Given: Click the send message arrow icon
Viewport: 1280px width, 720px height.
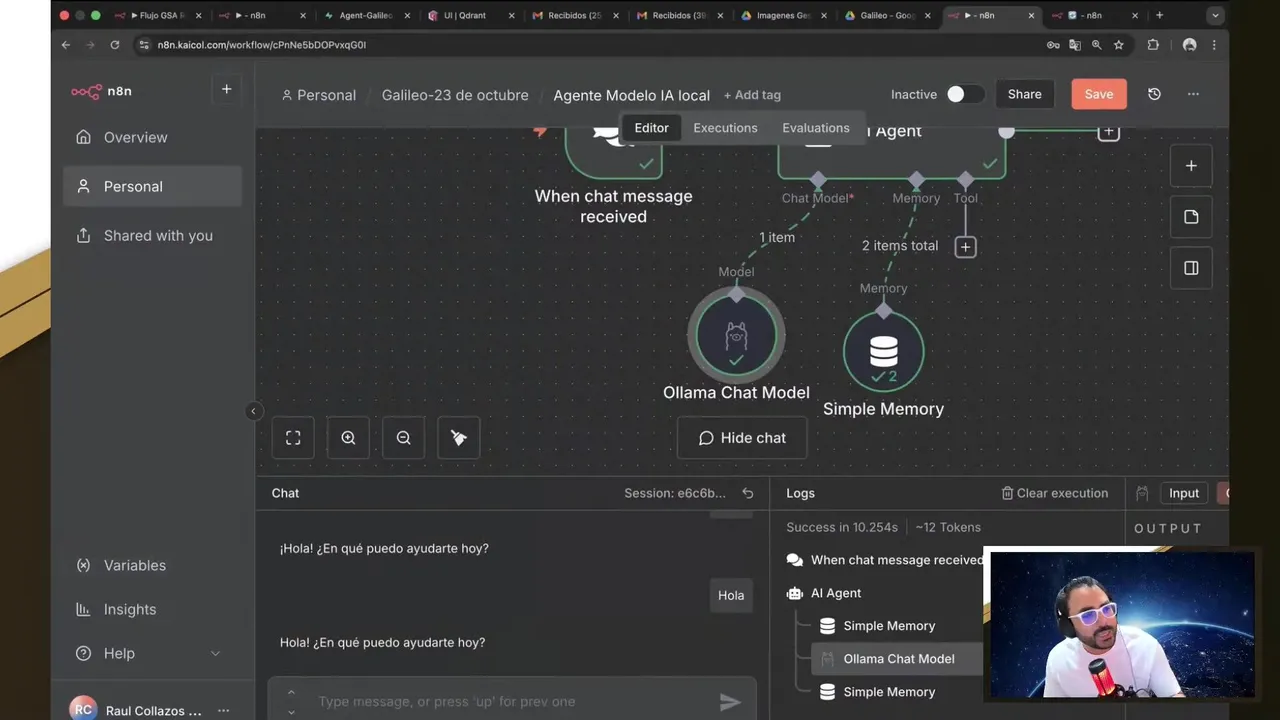Looking at the screenshot, I should point(731,702).
